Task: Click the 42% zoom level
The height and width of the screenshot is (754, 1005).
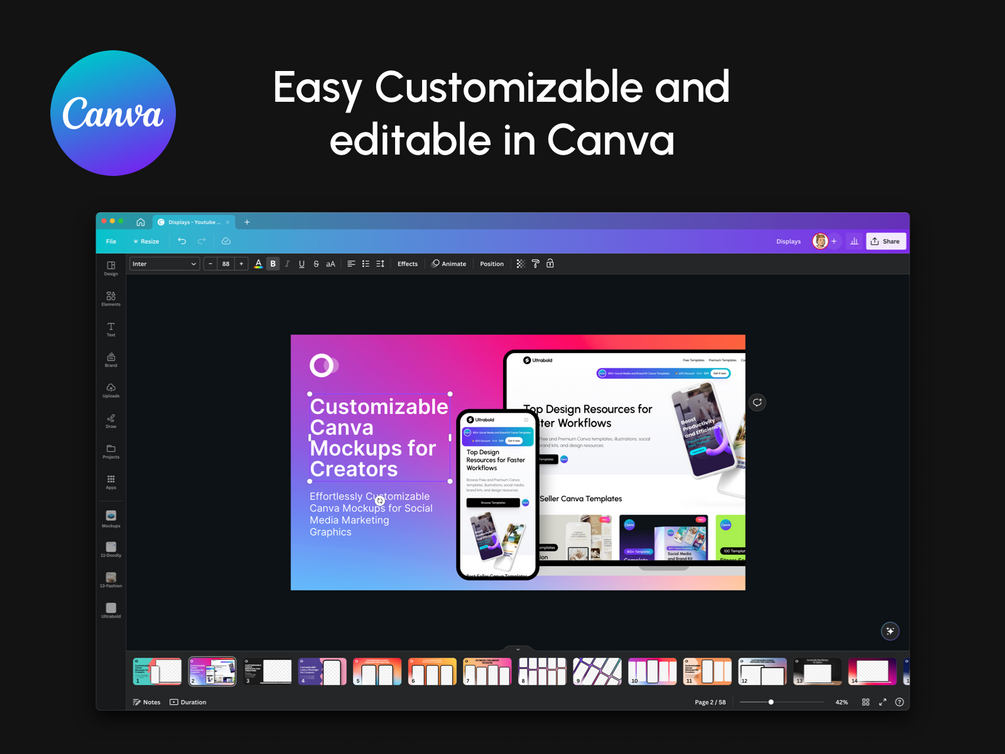Action: (842, 702)
